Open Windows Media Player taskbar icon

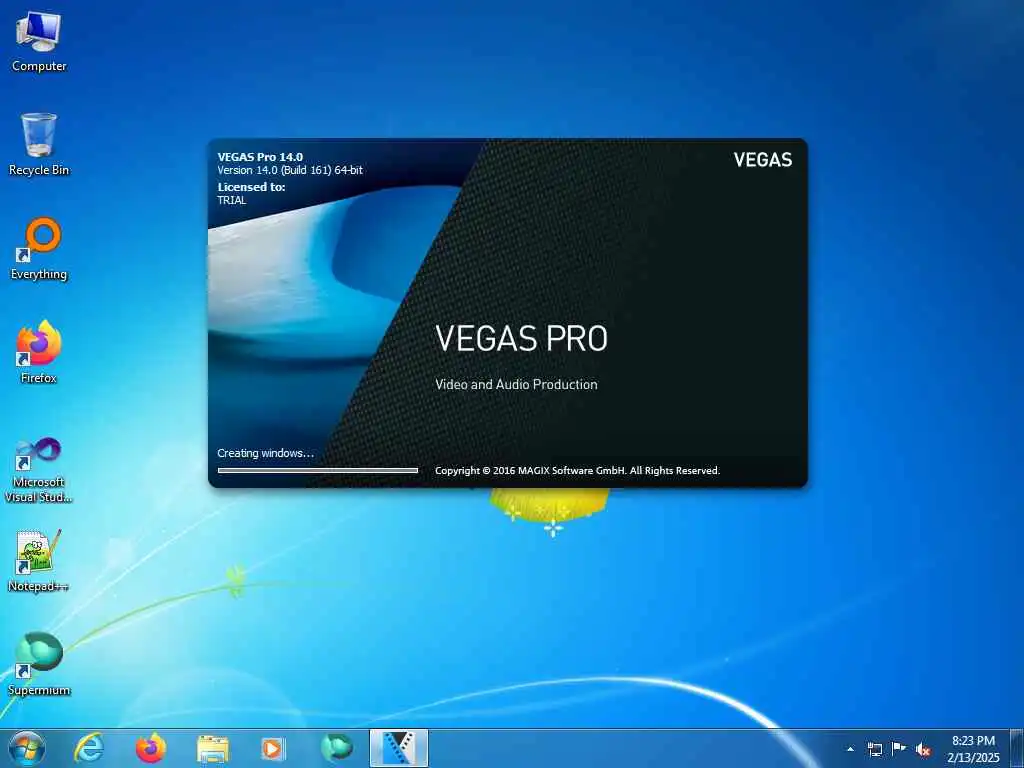point(272,748)
